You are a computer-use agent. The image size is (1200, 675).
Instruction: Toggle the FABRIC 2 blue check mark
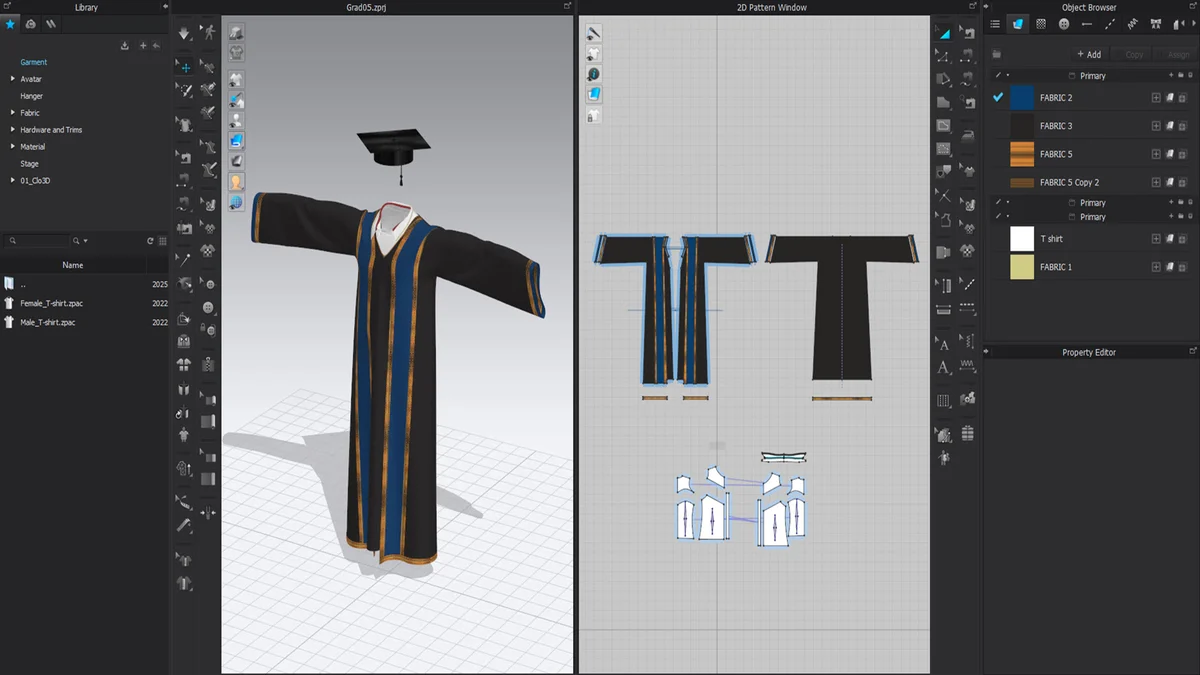[x=998, y=97]
